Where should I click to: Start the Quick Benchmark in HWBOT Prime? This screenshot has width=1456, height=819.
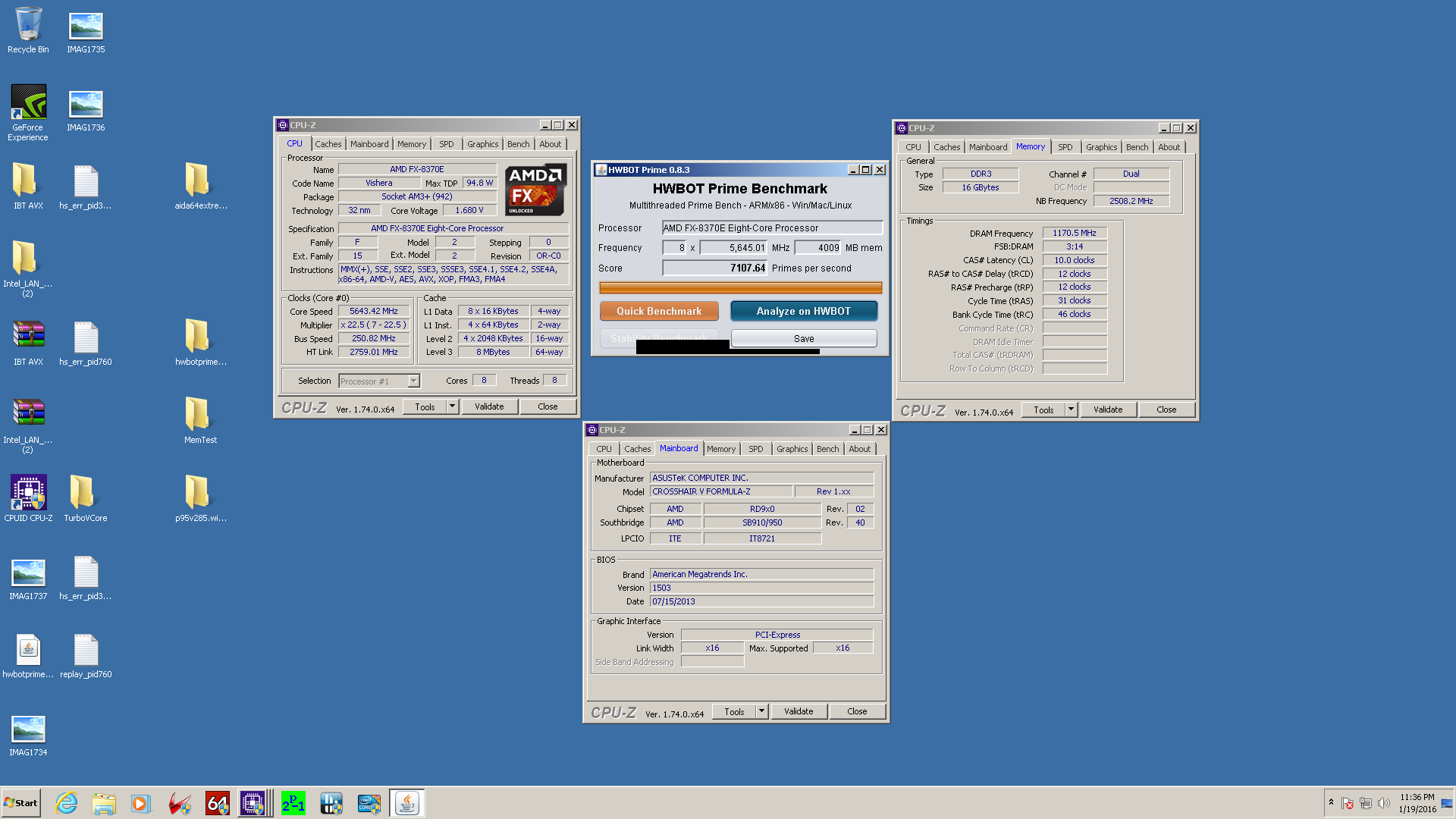click(659, 311)
